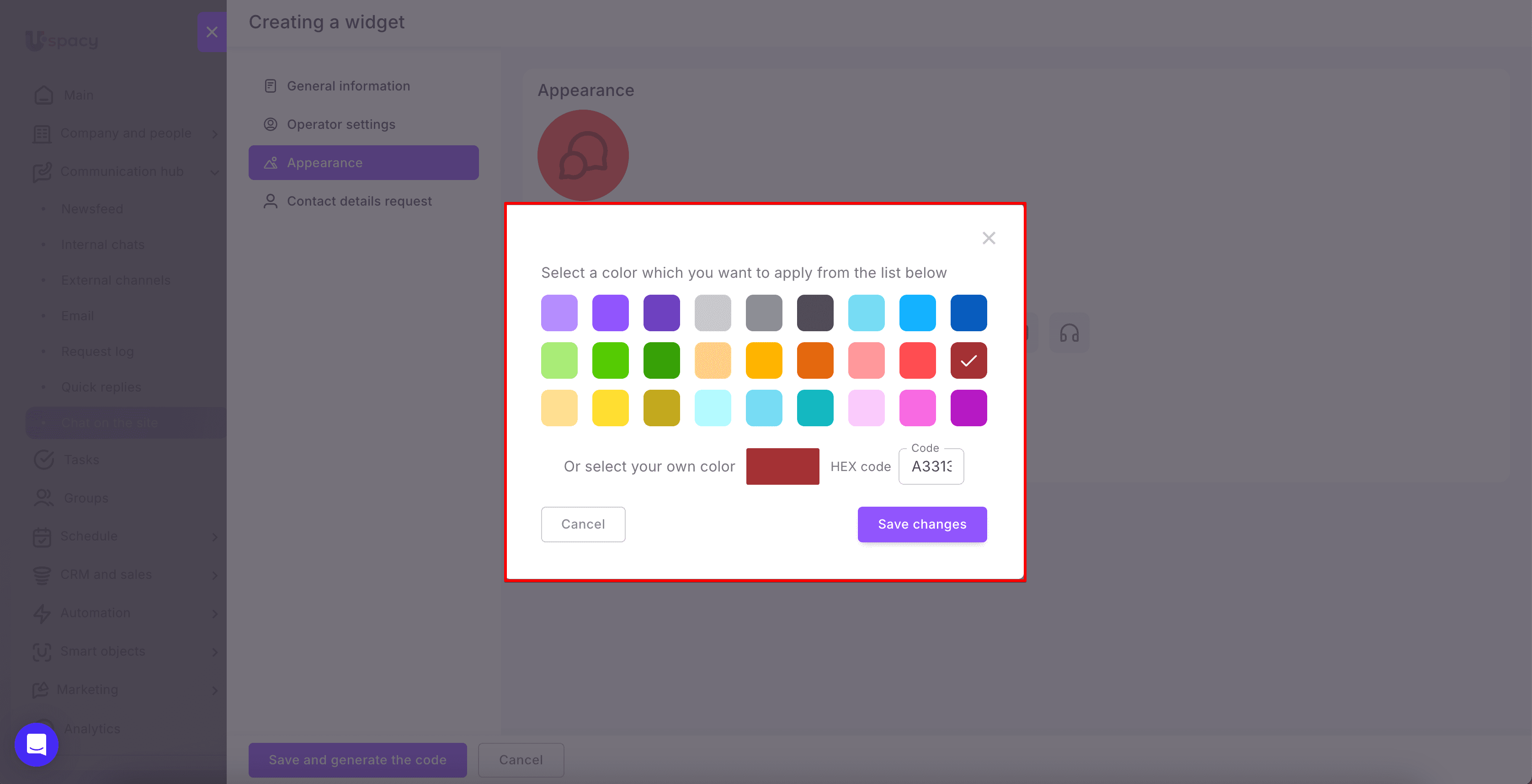Click the Uspacy logo
The width and height of the screenshot is (1532, 784).
click(x=62, y=40)
